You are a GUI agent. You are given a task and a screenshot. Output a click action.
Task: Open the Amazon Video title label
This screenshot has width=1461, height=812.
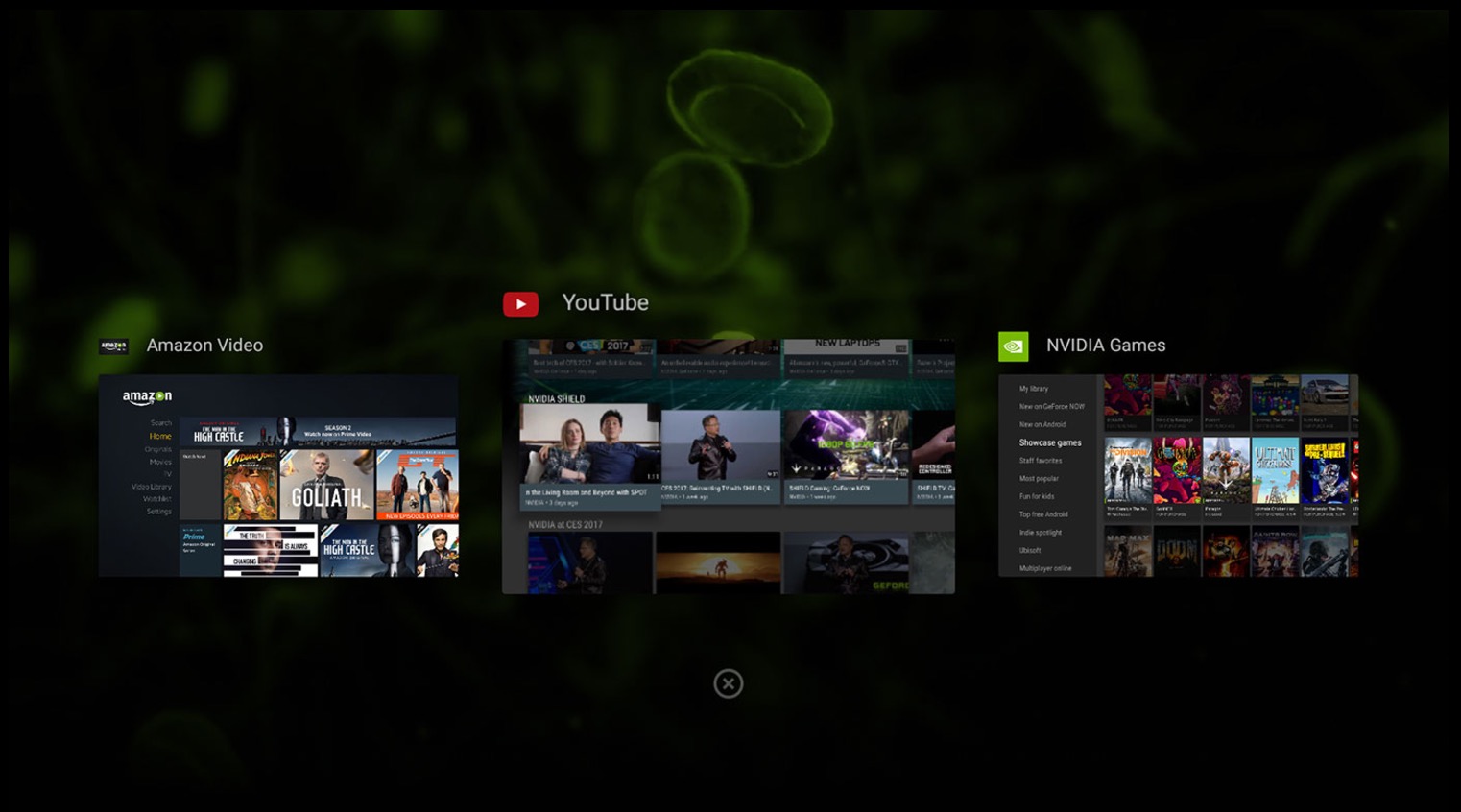click(204, 346)
